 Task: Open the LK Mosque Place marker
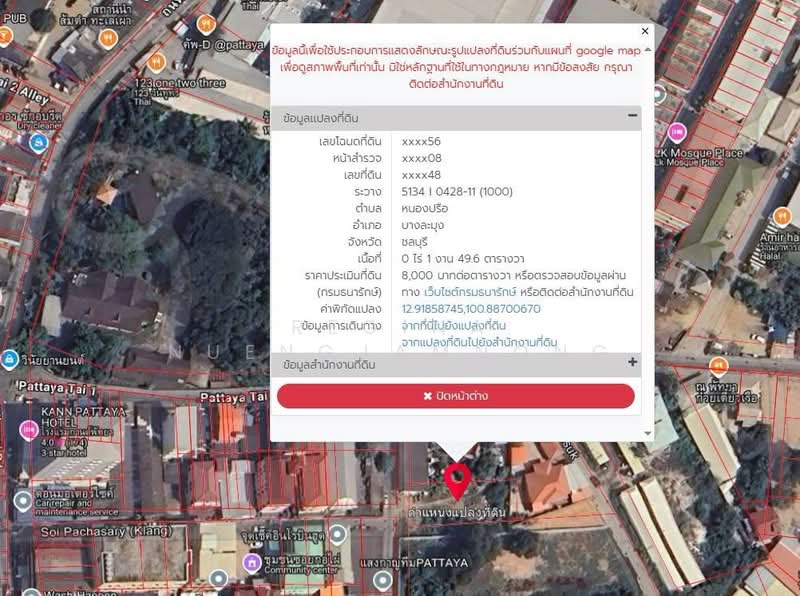678,130
